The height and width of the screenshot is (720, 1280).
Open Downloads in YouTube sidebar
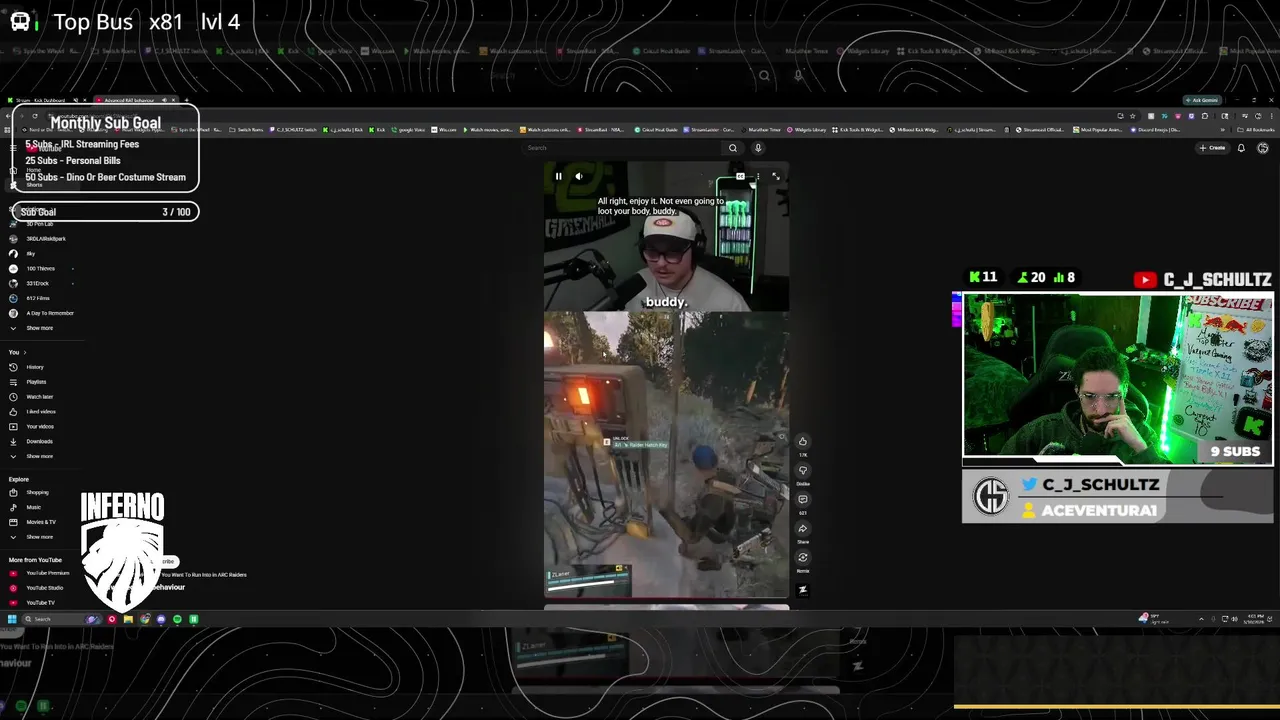tap(39, 441)
